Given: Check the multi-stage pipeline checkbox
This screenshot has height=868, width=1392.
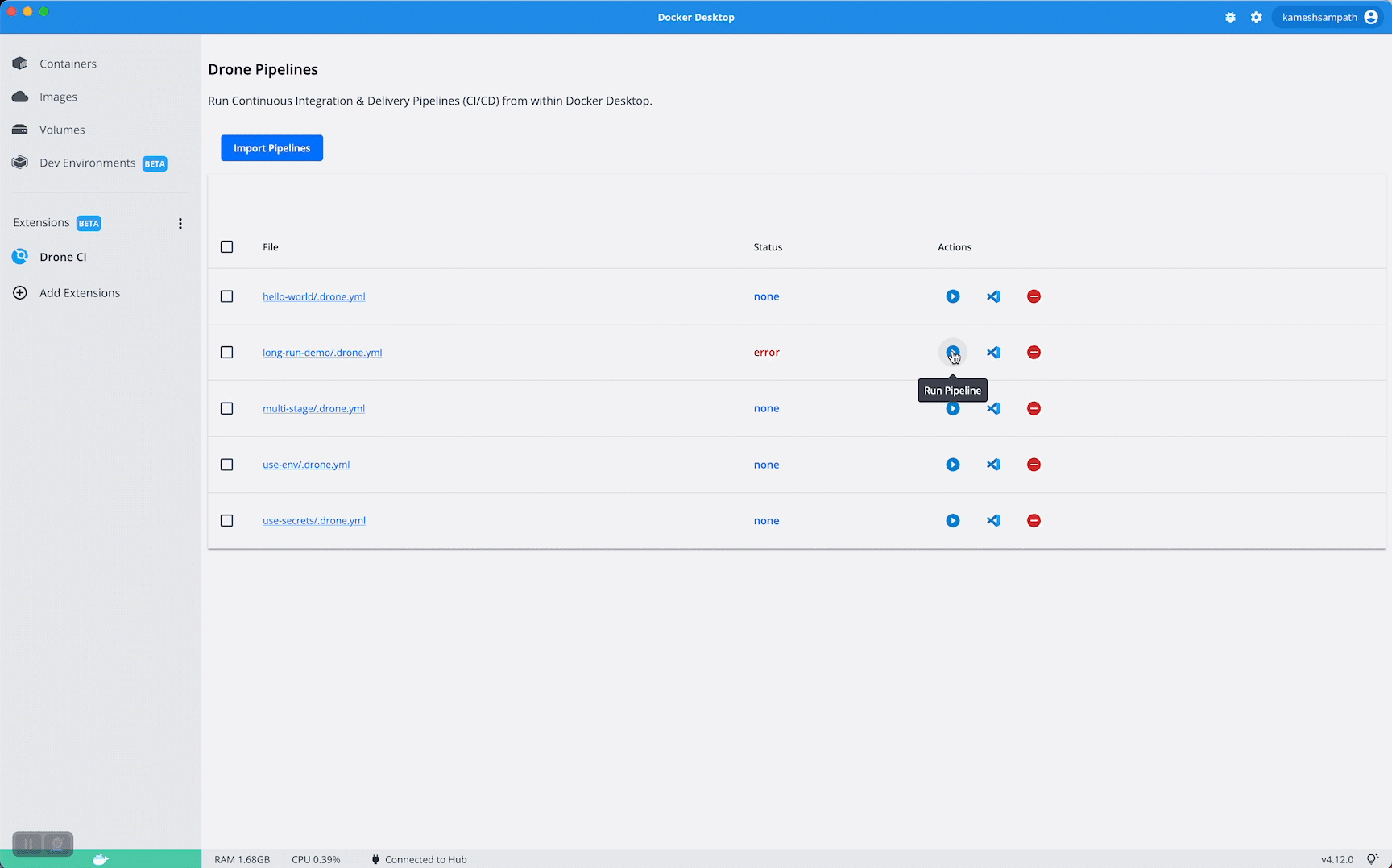Looking at the screenshot, I should click(x=227, y=408).
